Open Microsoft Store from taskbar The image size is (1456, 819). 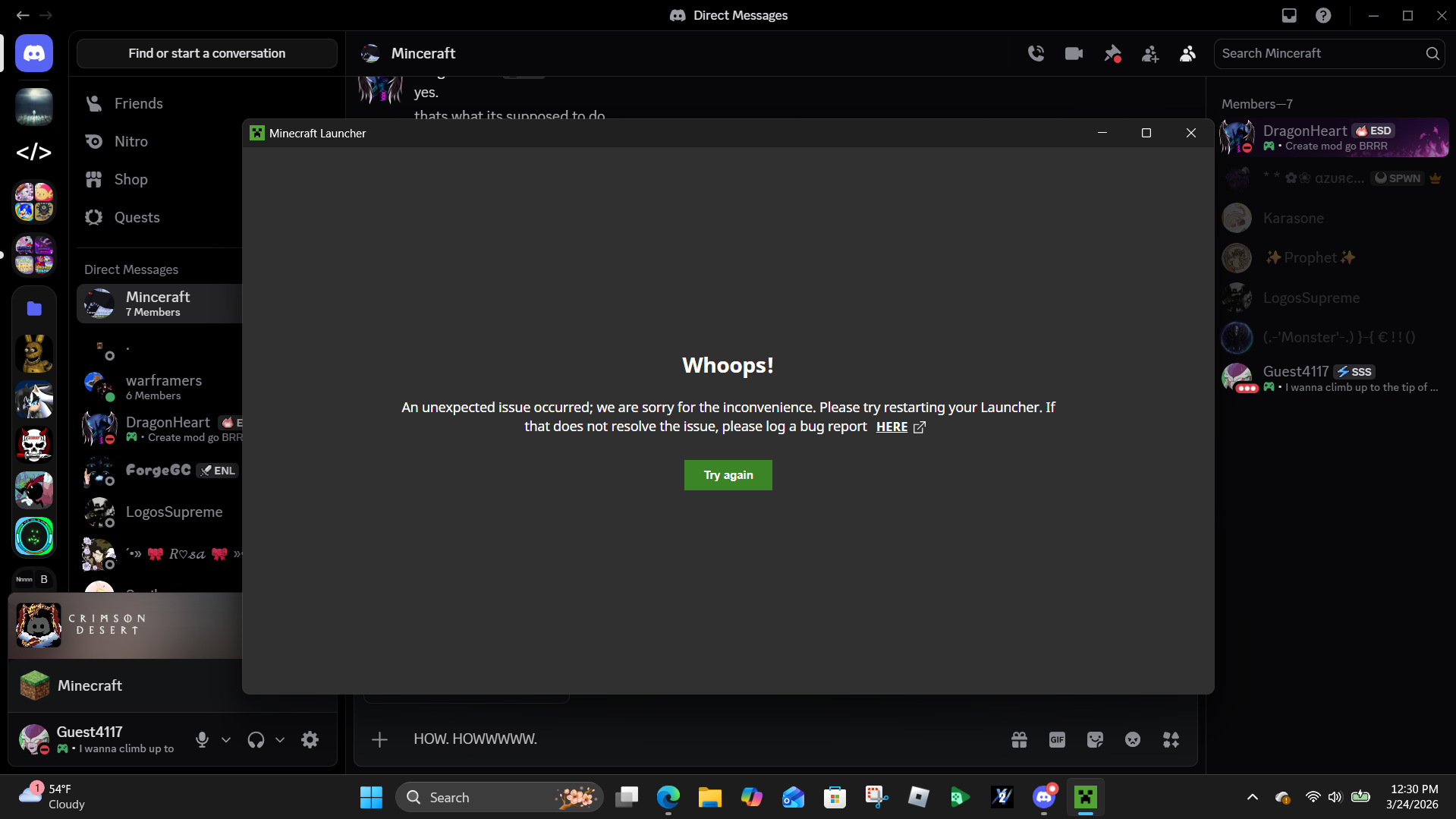click(835, 798)
